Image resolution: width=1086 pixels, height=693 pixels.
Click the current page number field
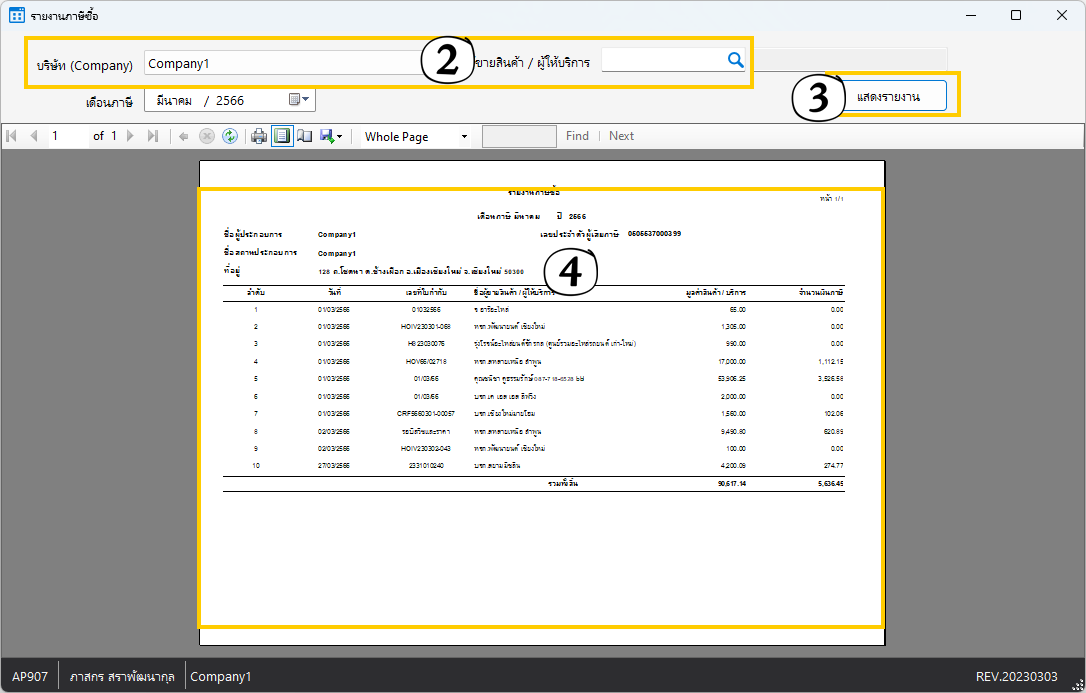(68, 136)
